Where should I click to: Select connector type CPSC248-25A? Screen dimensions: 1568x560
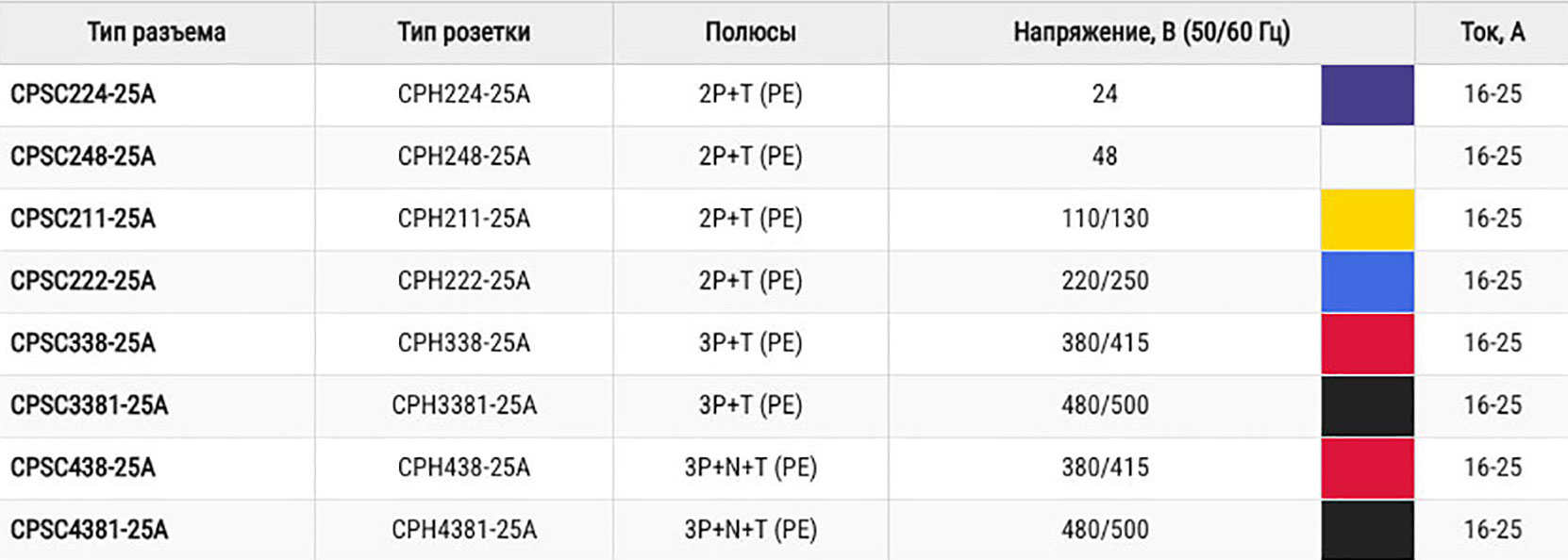(x=83, y=156)
